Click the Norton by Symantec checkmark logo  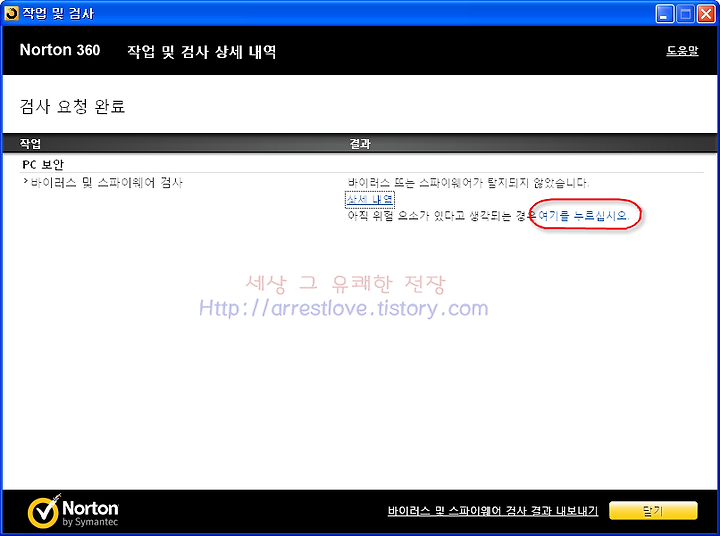pos(73,512)
